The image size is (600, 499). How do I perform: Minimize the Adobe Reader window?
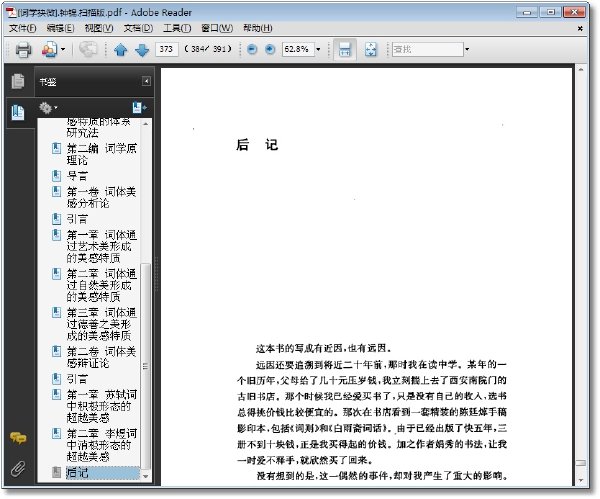click(527, 13)
